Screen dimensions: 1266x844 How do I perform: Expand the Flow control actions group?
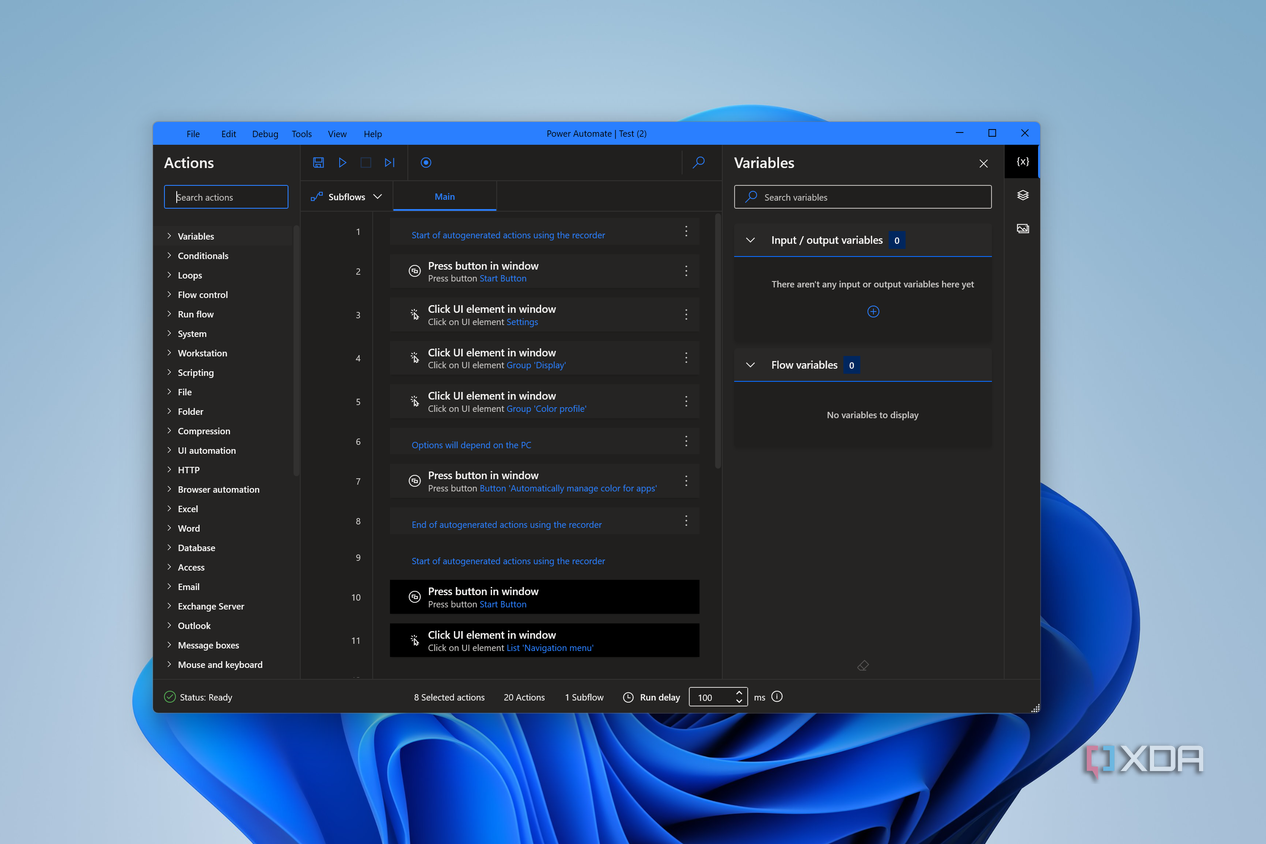pos(169,295)
